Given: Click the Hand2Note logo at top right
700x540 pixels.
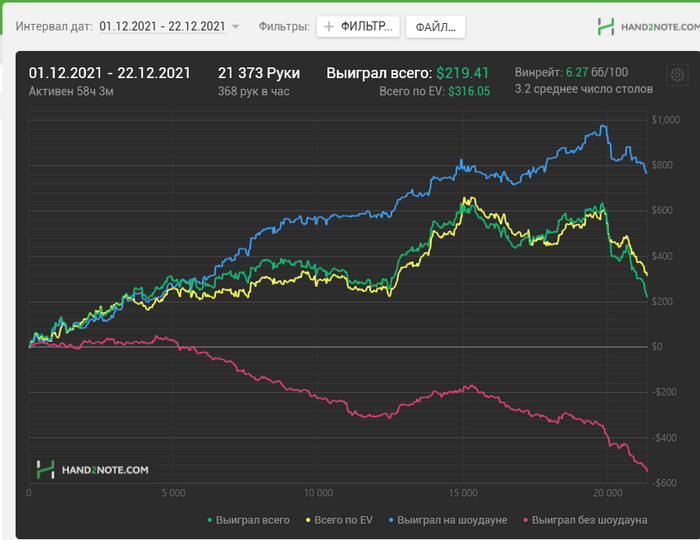Looking at the screenshot, I should pyautogui.click(x=648, y=27).
